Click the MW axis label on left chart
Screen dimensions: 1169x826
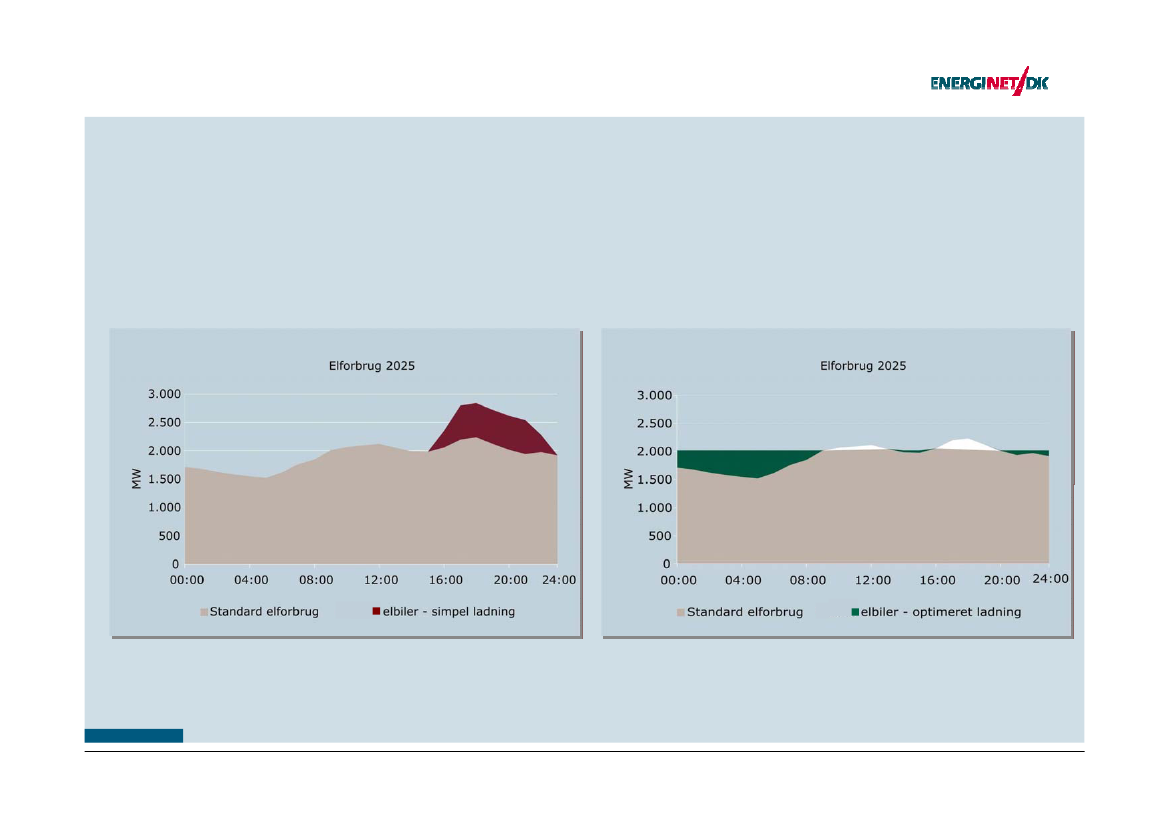click(136, 480)
